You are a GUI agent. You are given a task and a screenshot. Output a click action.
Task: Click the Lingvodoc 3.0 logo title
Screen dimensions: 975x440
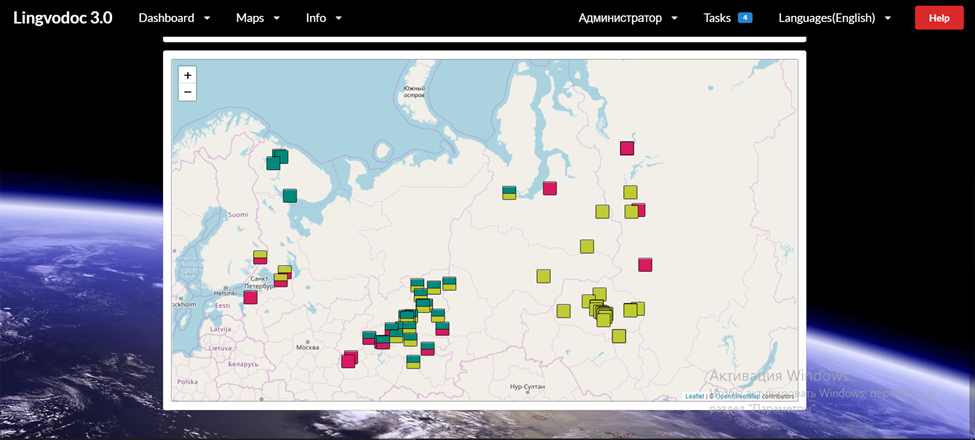62,18
